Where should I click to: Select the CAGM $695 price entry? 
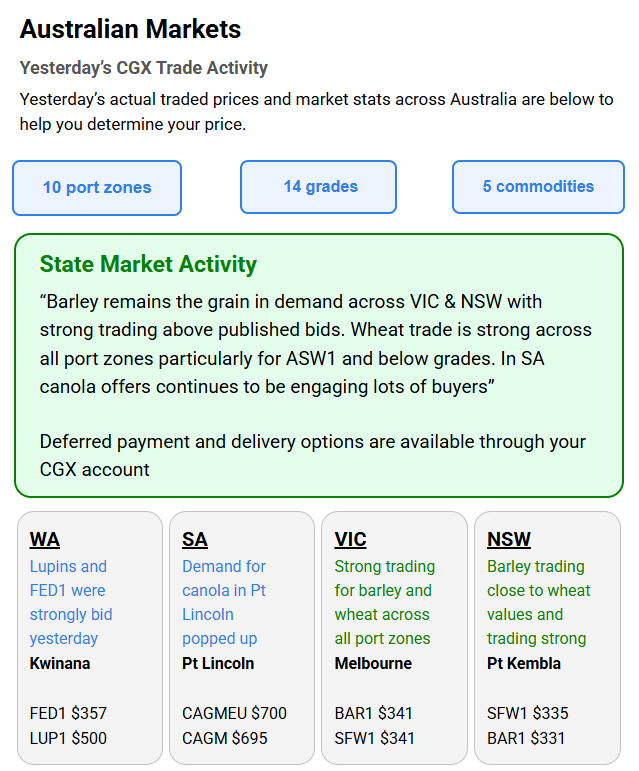point(224,738)
